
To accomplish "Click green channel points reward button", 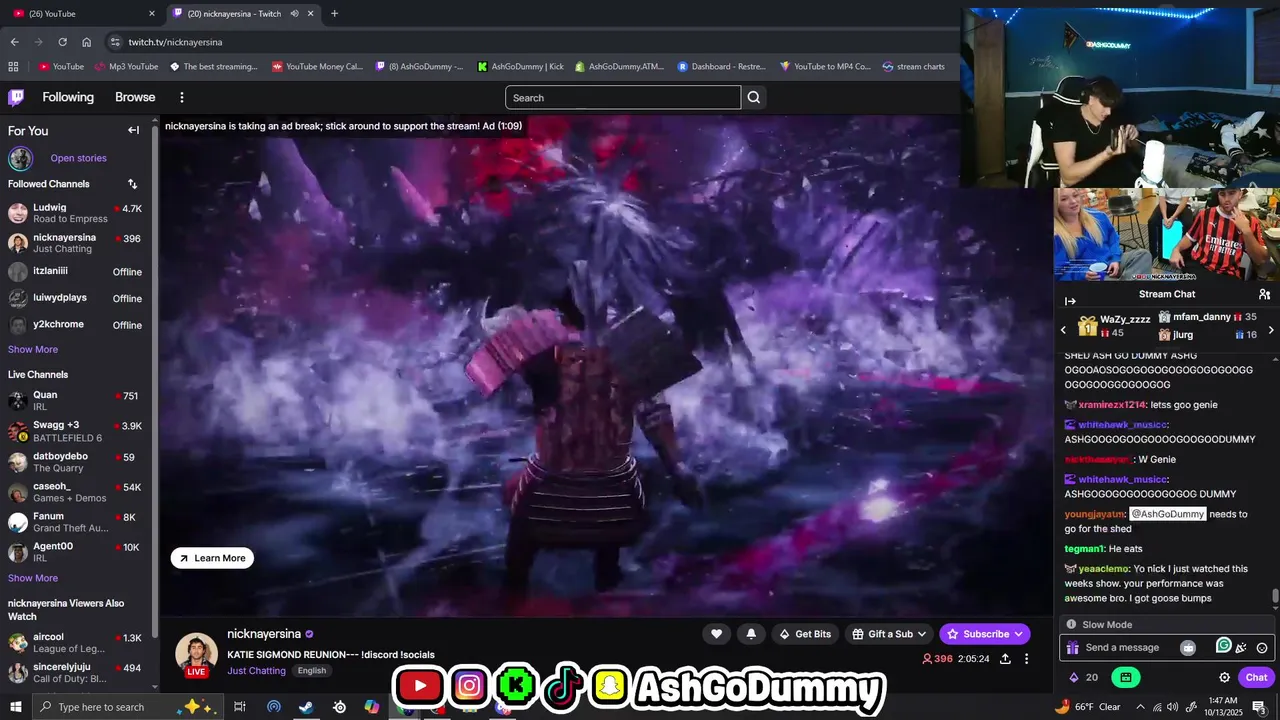I will [1125, 677].
